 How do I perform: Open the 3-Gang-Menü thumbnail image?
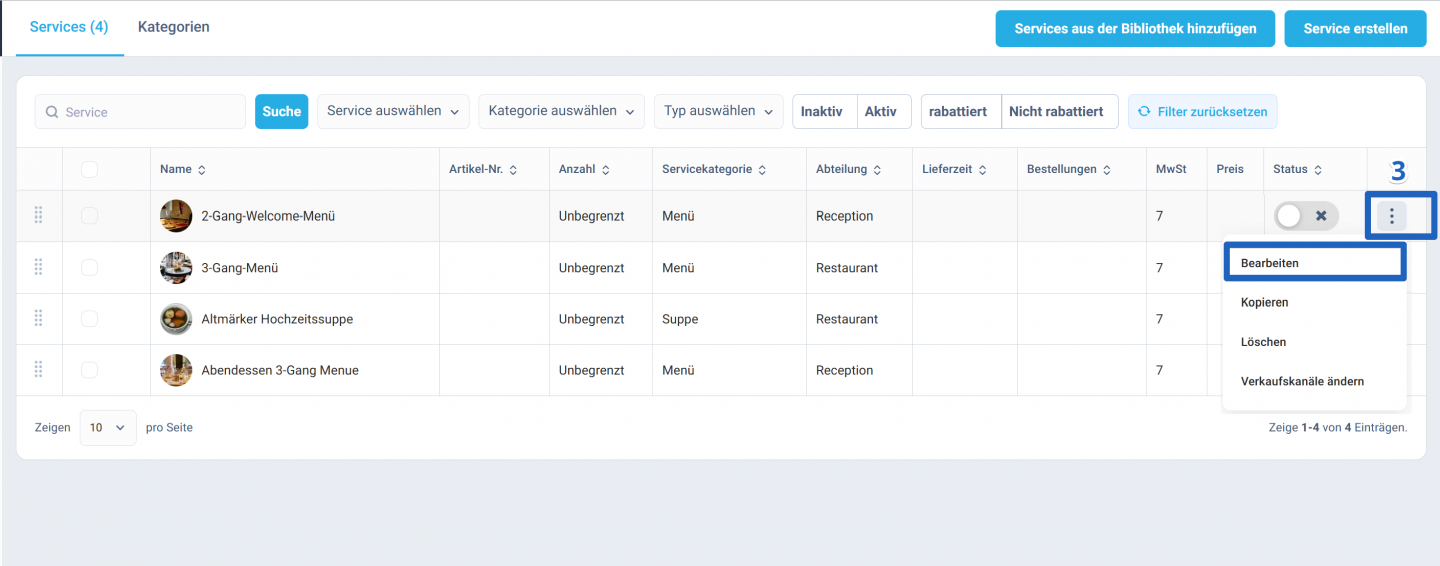pyautogui.click(x=176, y=268)
